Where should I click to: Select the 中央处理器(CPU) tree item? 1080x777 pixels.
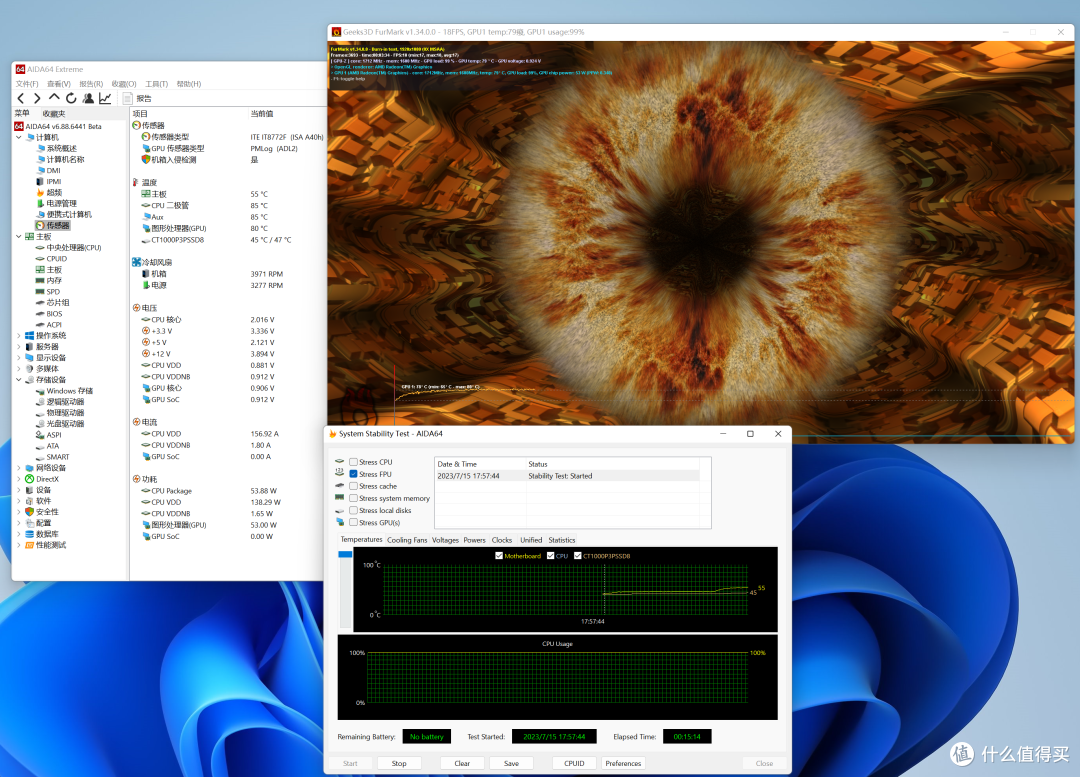68,248
